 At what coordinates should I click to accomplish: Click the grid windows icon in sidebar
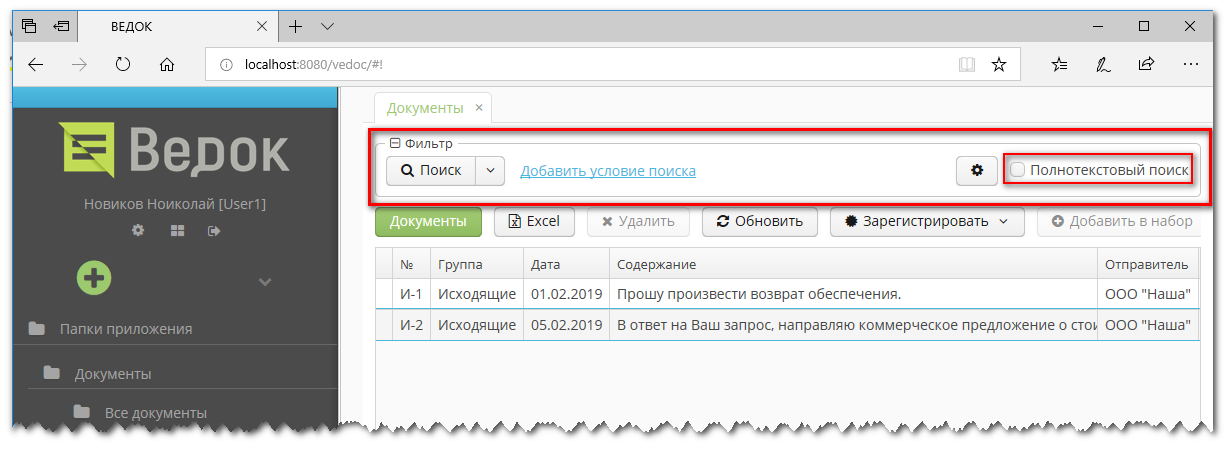tap(177, 231)
